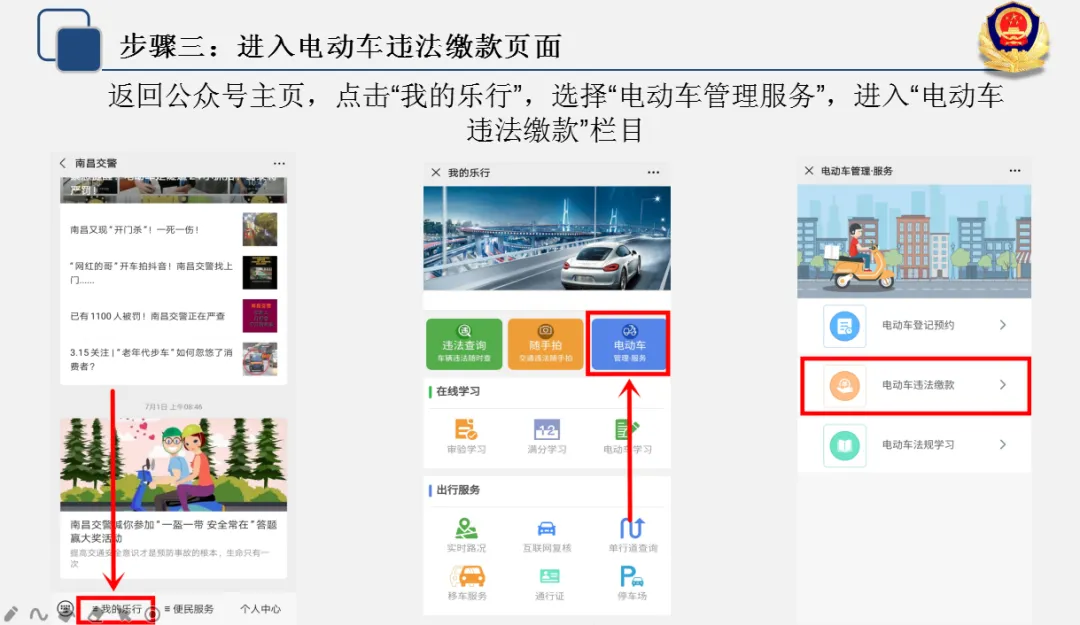This screenshot has height=625, width=1080.
Task: Open 停车场 parking icon
Action: point(632,576)
